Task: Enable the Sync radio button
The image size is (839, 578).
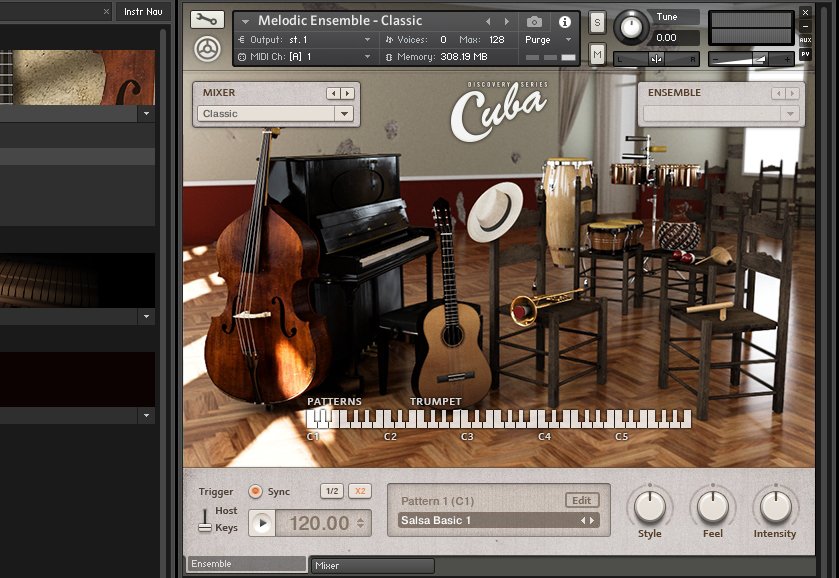Action: 255,491
